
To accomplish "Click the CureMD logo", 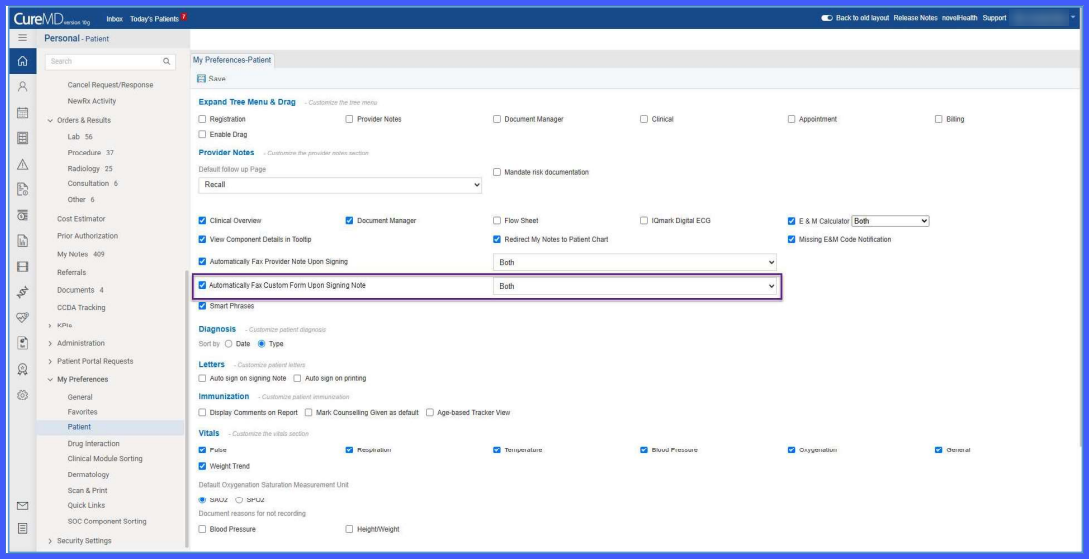I will tap(51, 19).
